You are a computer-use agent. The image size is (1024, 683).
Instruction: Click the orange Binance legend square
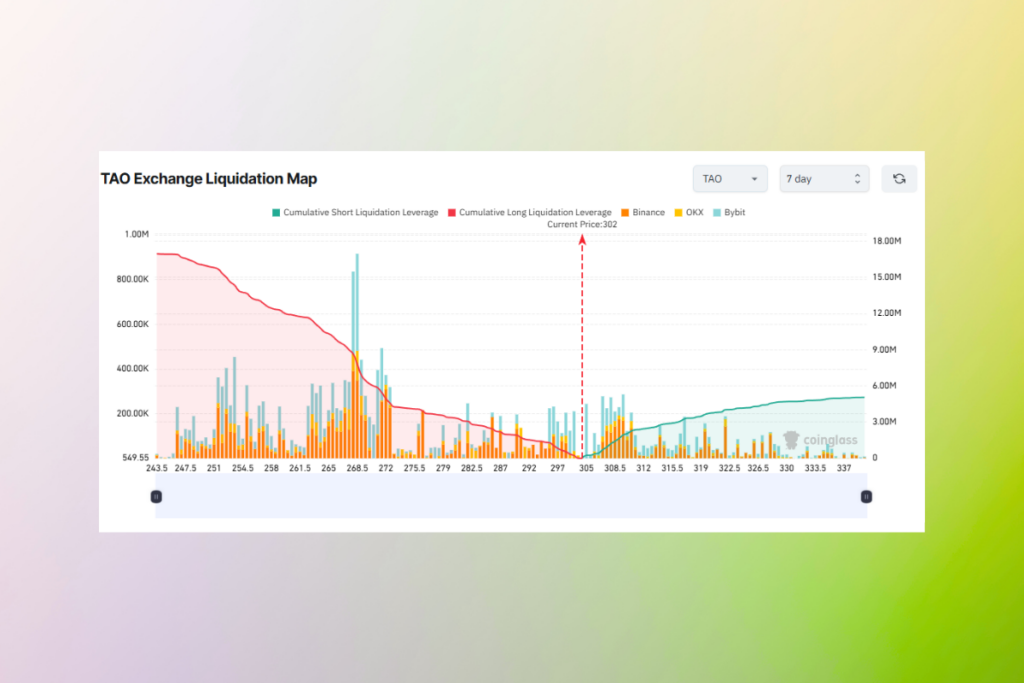[x=624, y=213]
